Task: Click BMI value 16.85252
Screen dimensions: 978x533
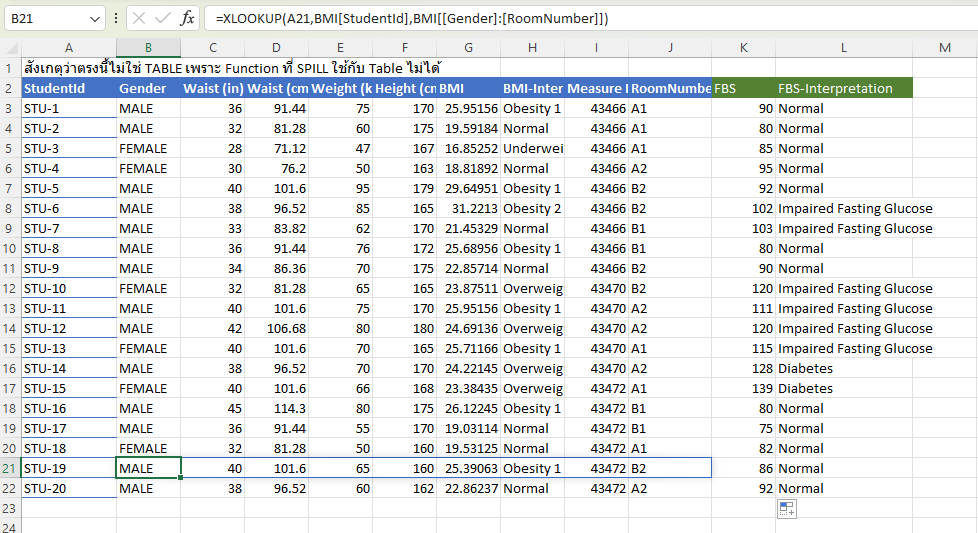Action: [x=468, y=148]
